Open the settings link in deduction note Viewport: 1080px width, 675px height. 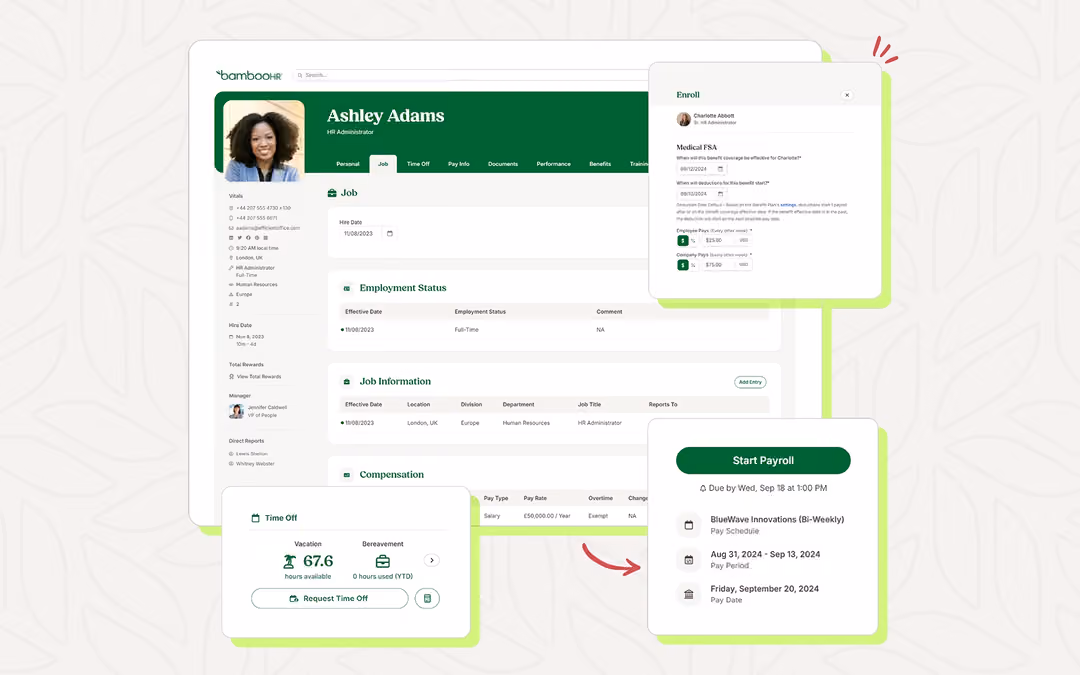788,205
